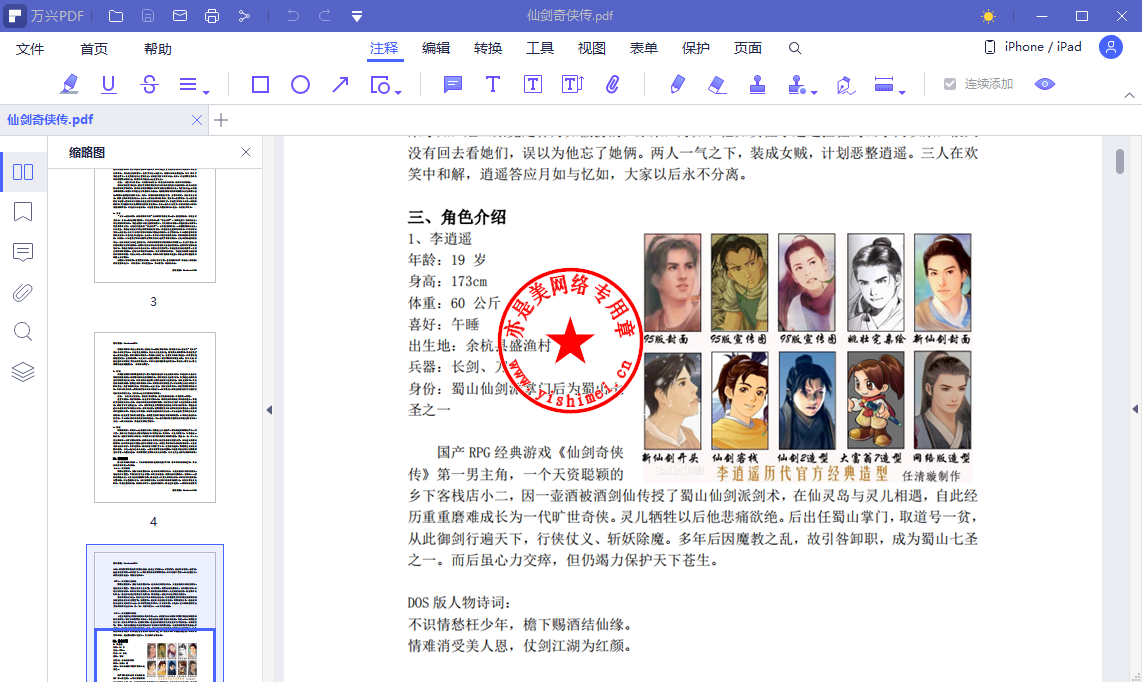Collapse the ribbon toolbar
Image resolution: width=1142 pixels, height=682 pixels.
pyautogui.click(x=1129, y=95)
